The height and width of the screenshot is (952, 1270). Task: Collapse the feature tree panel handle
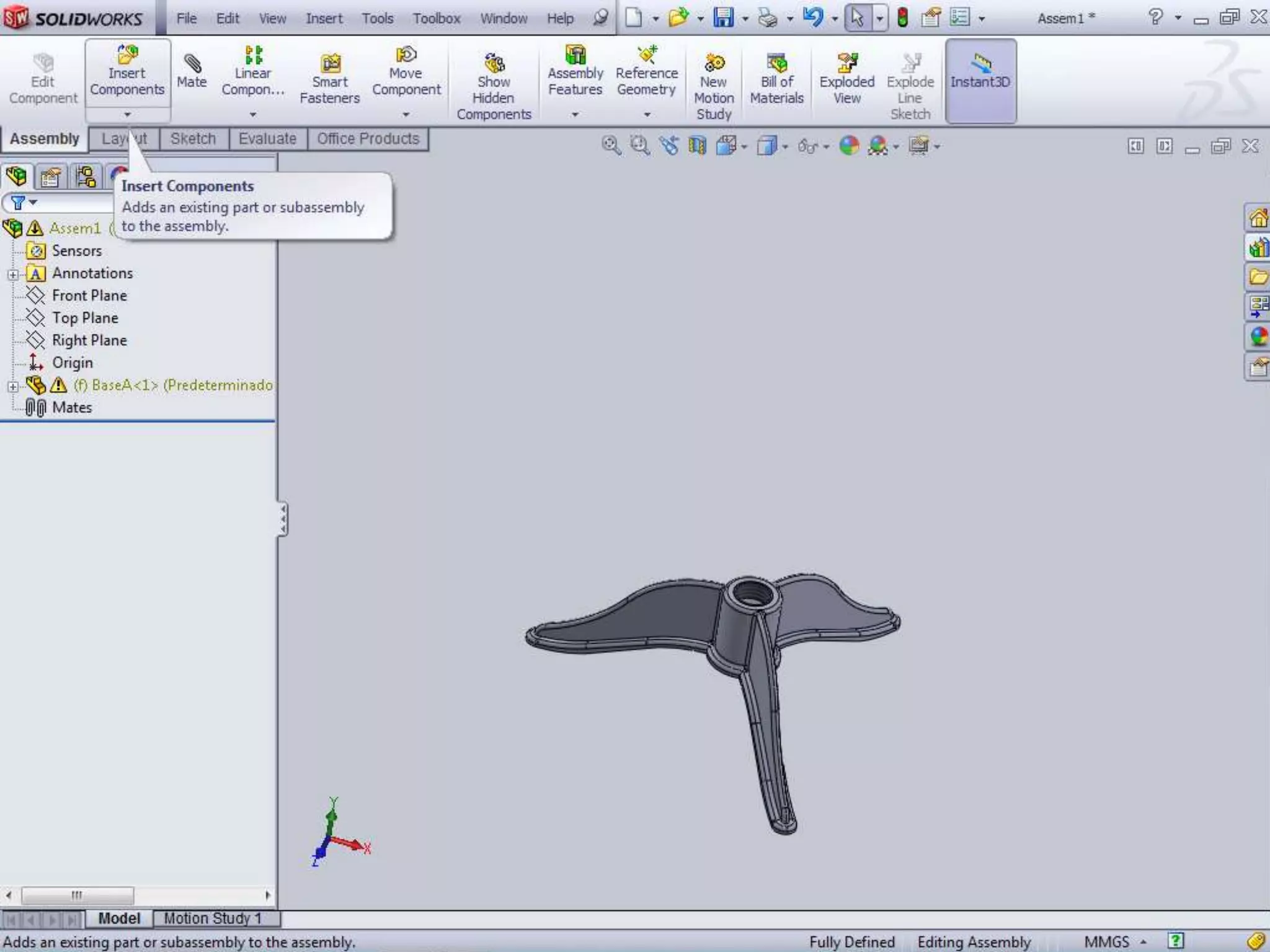tap(283, 519)
